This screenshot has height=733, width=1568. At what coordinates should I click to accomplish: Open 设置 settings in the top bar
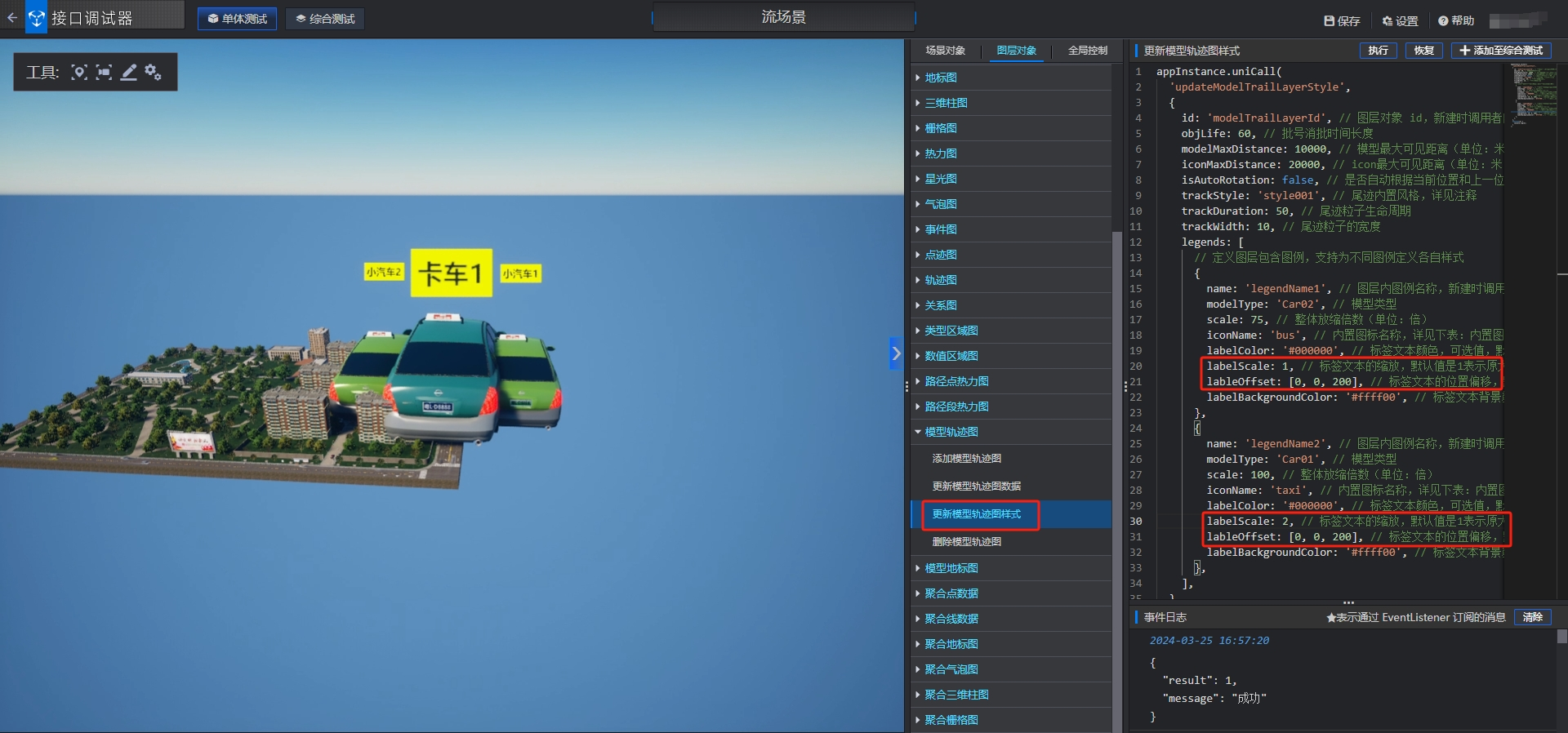pos(1400,20)
